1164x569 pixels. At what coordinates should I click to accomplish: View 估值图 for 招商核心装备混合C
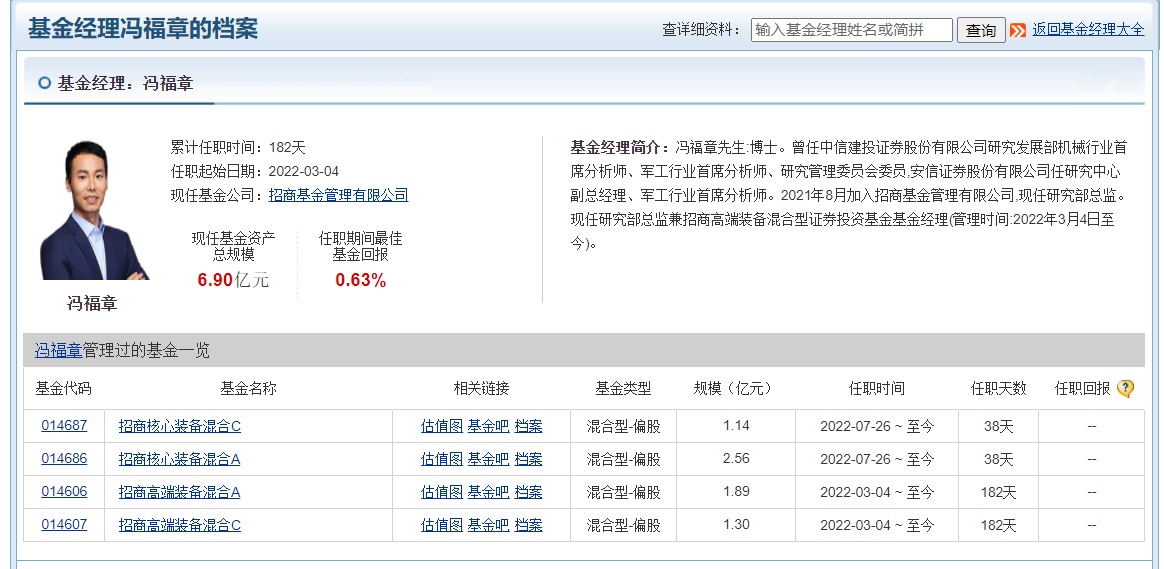coord(441,426)
